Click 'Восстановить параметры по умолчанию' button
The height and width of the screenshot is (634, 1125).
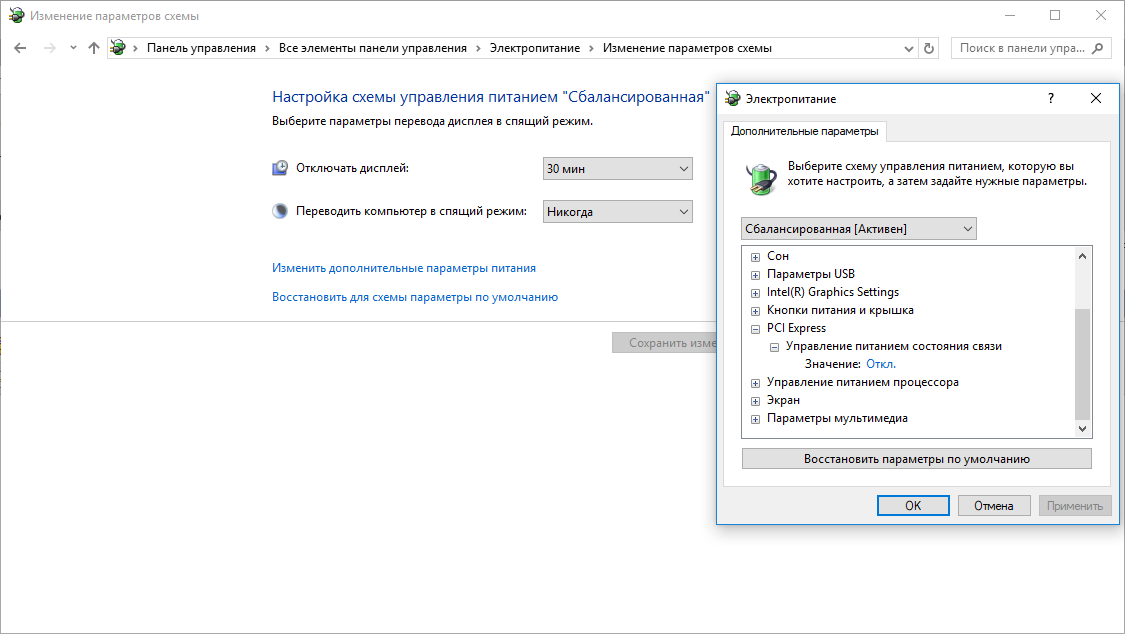[916, 459]
